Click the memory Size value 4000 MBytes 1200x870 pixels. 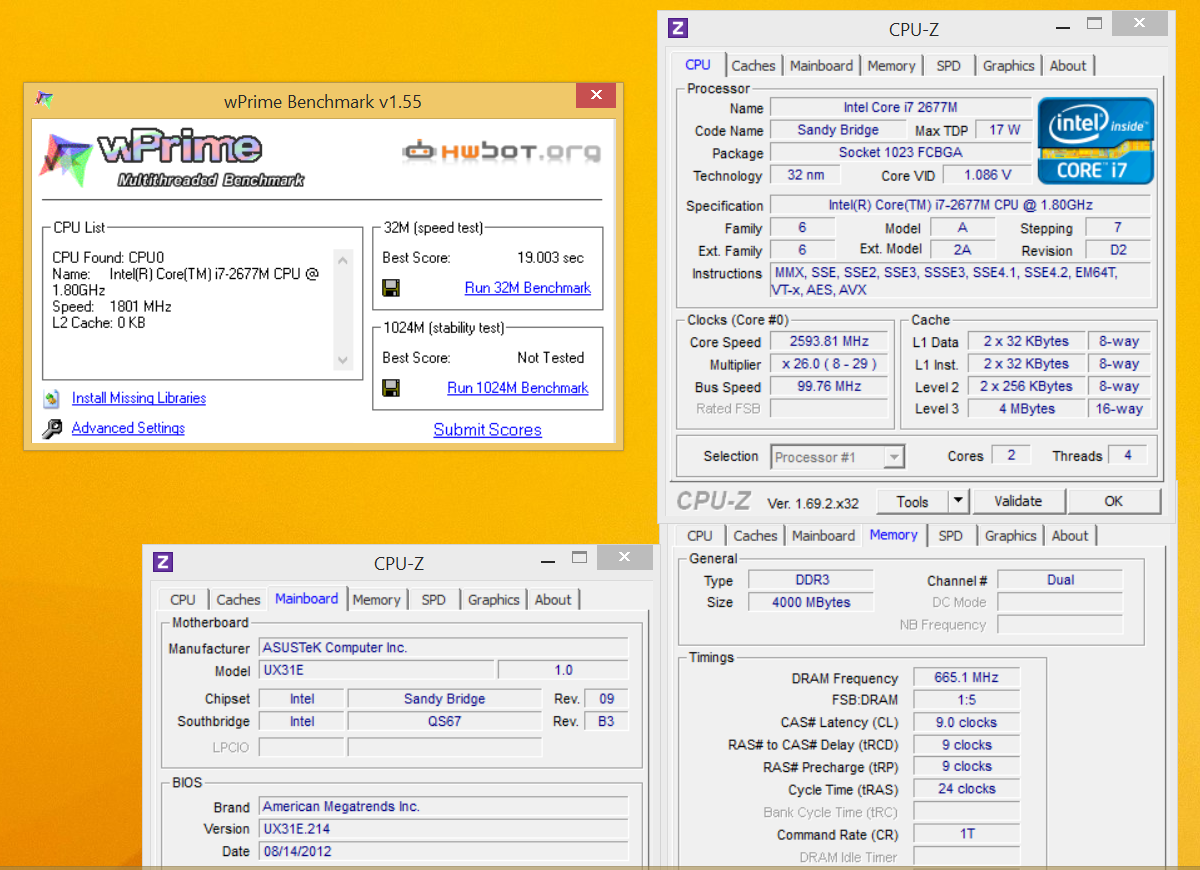click(811, 602)
